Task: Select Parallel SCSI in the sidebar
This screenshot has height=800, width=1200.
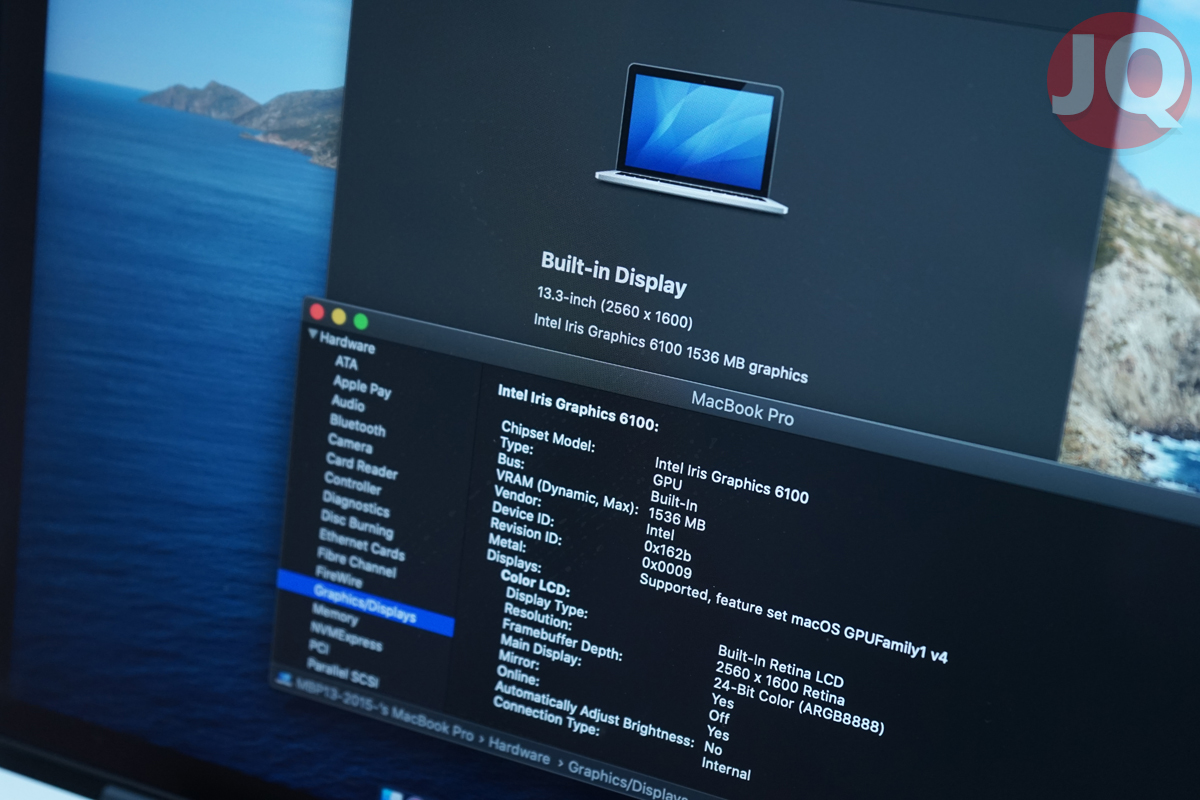Action: (x=341, y=673)
